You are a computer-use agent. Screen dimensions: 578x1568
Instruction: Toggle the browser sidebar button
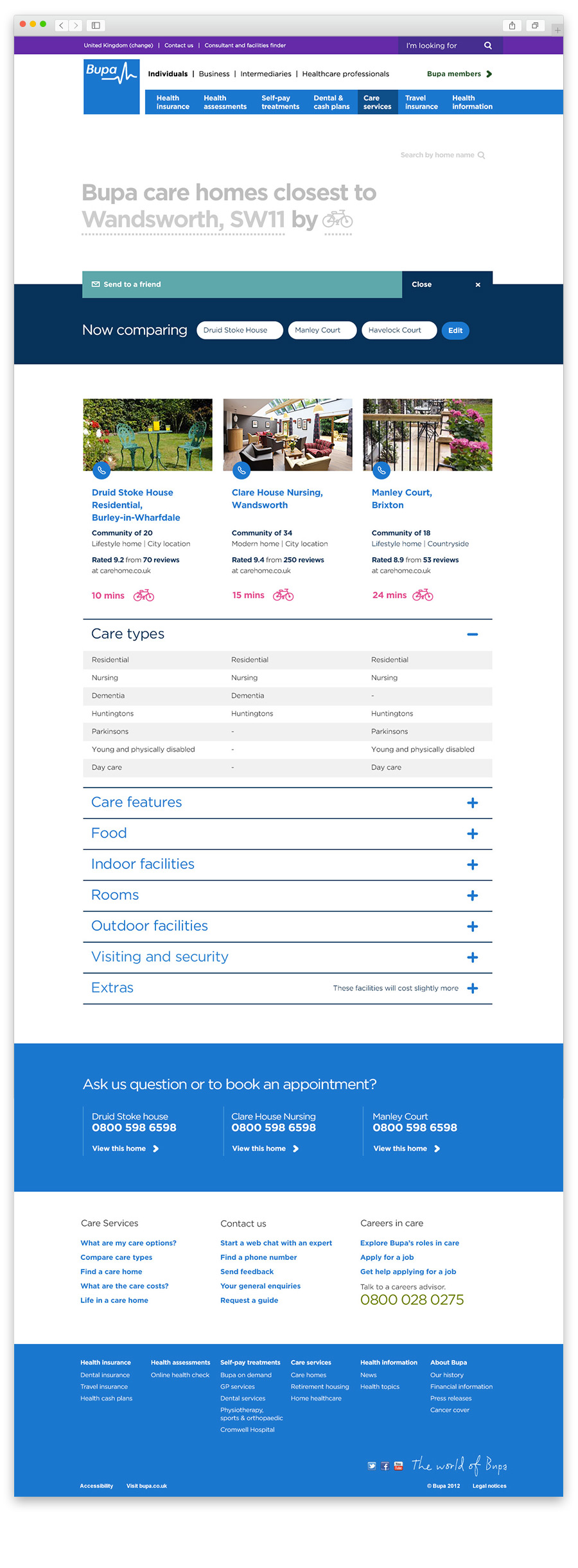96,26
